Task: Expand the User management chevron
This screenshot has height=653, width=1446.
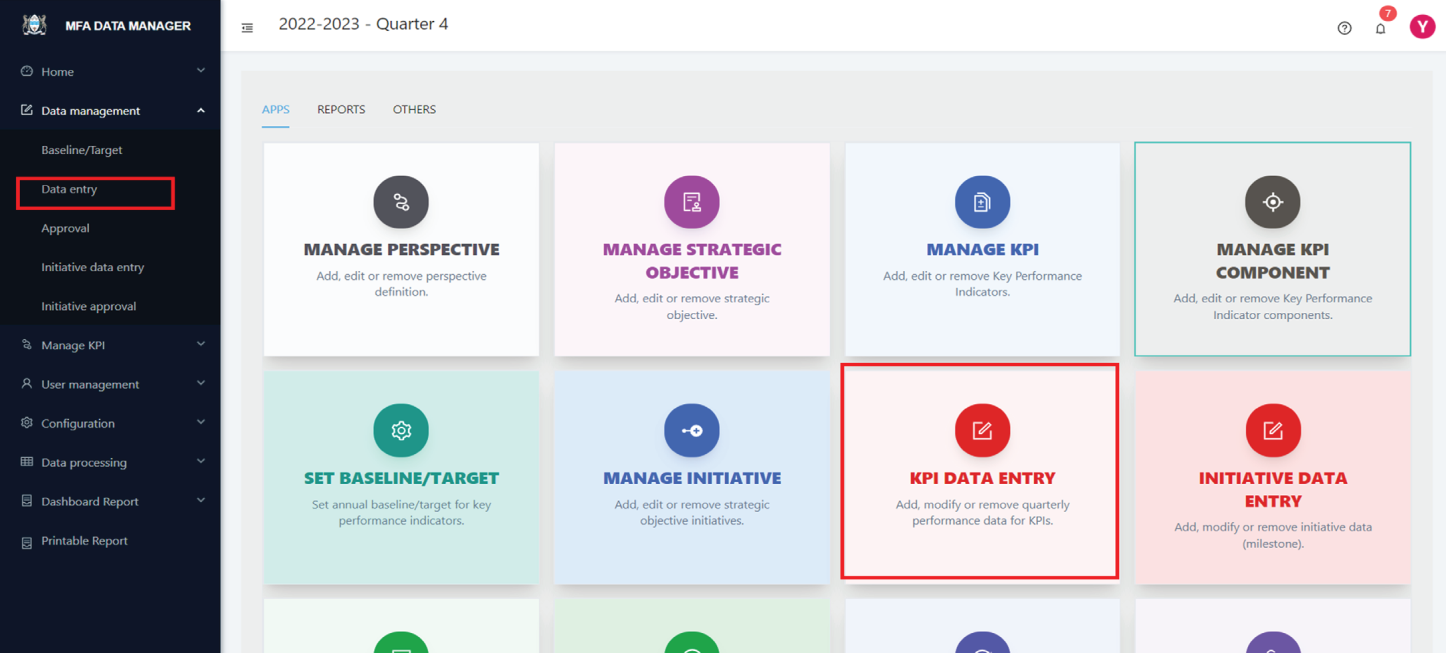Action: (201, 384)
